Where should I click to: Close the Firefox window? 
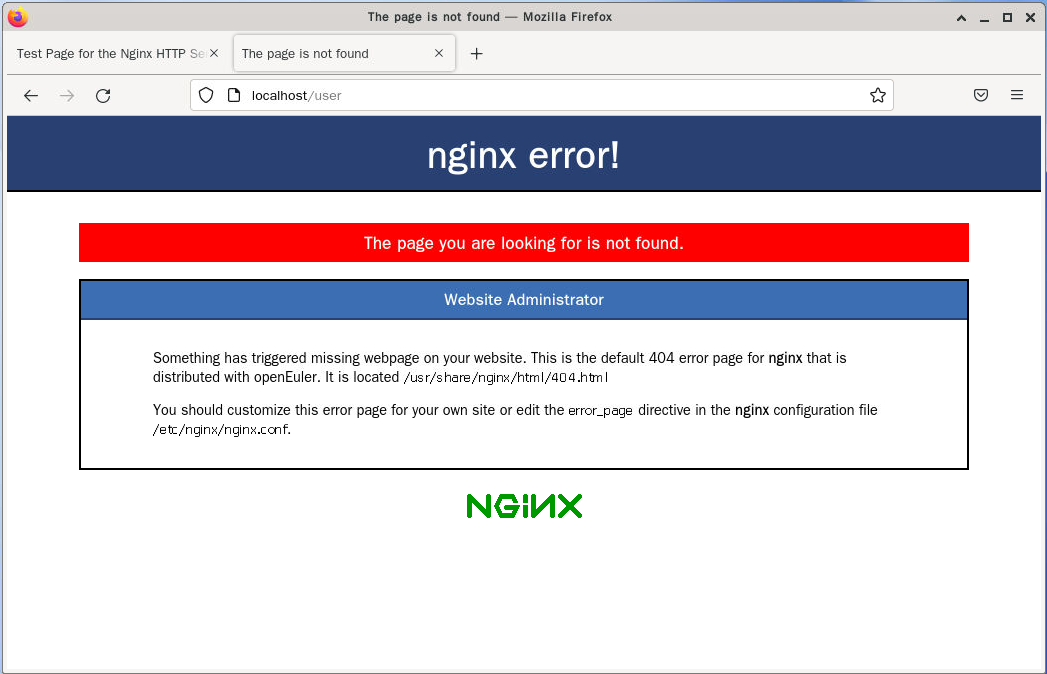point(1030,17)
